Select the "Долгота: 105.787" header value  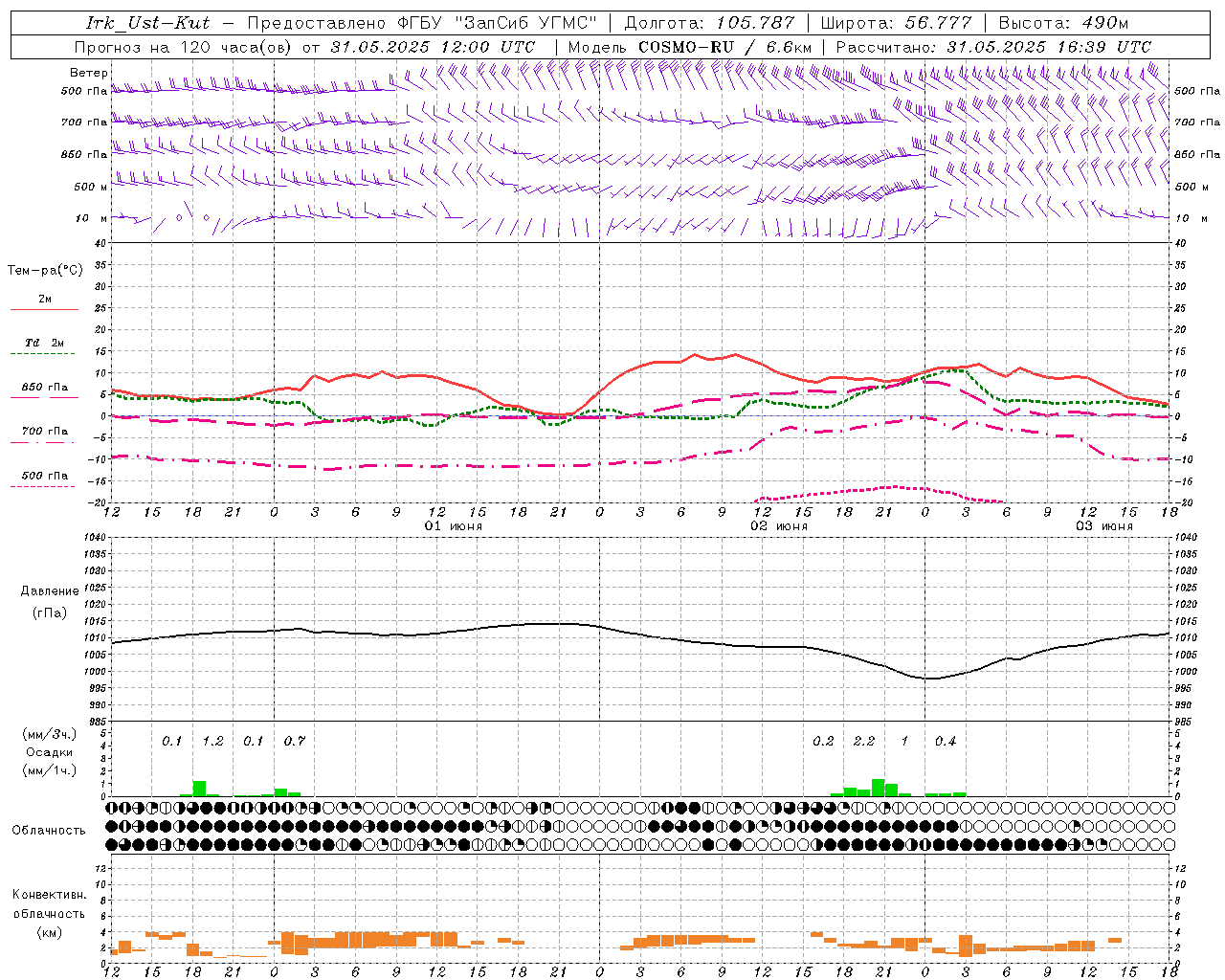pos(709,23)
